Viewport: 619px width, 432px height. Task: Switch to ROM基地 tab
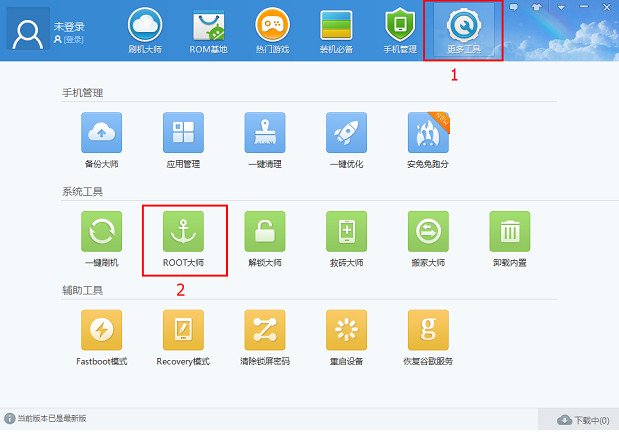pyautogui.click(x=209, y=30)
